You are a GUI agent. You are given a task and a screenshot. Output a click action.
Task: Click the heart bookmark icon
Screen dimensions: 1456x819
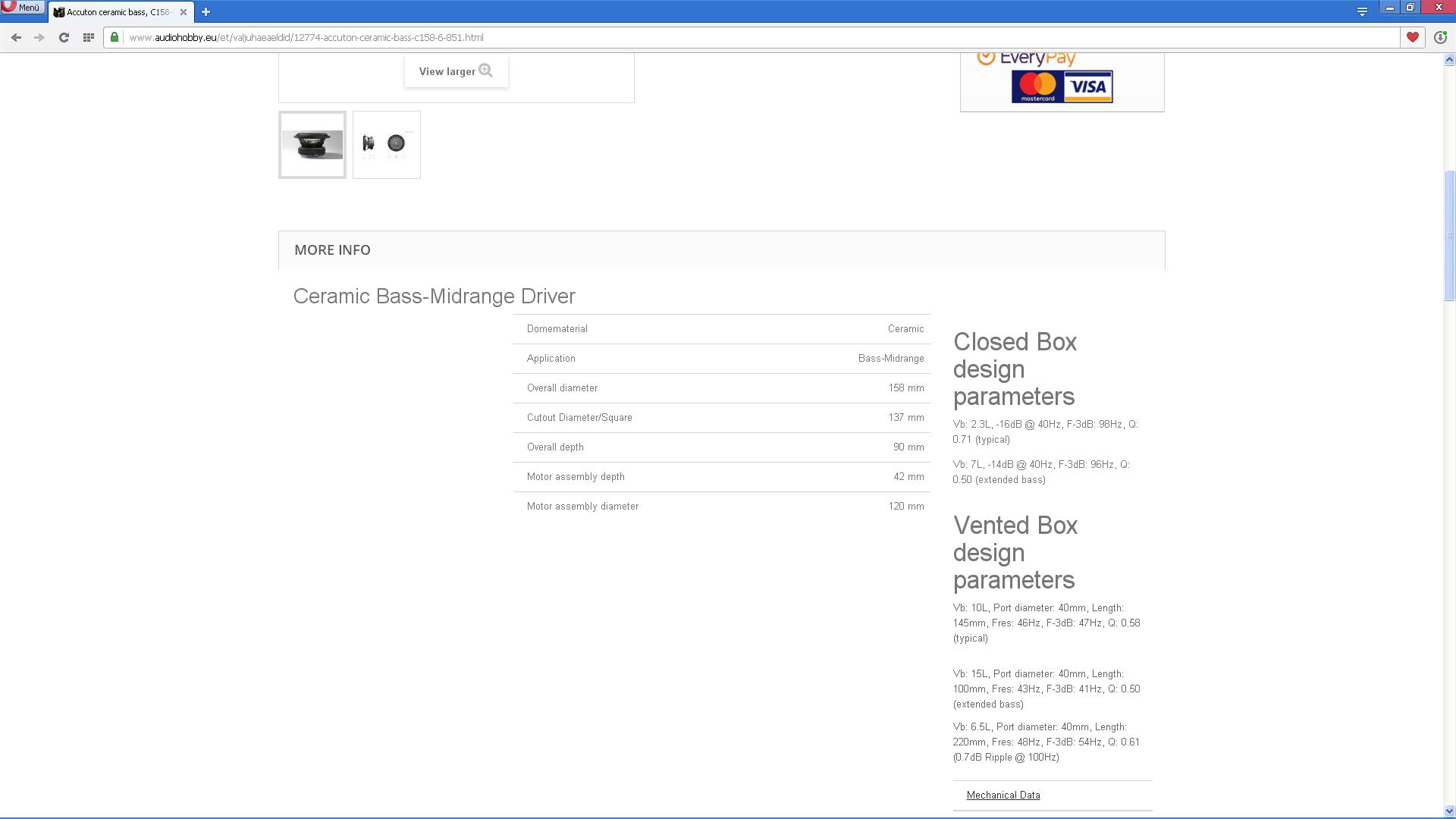tap(1412, 37)
